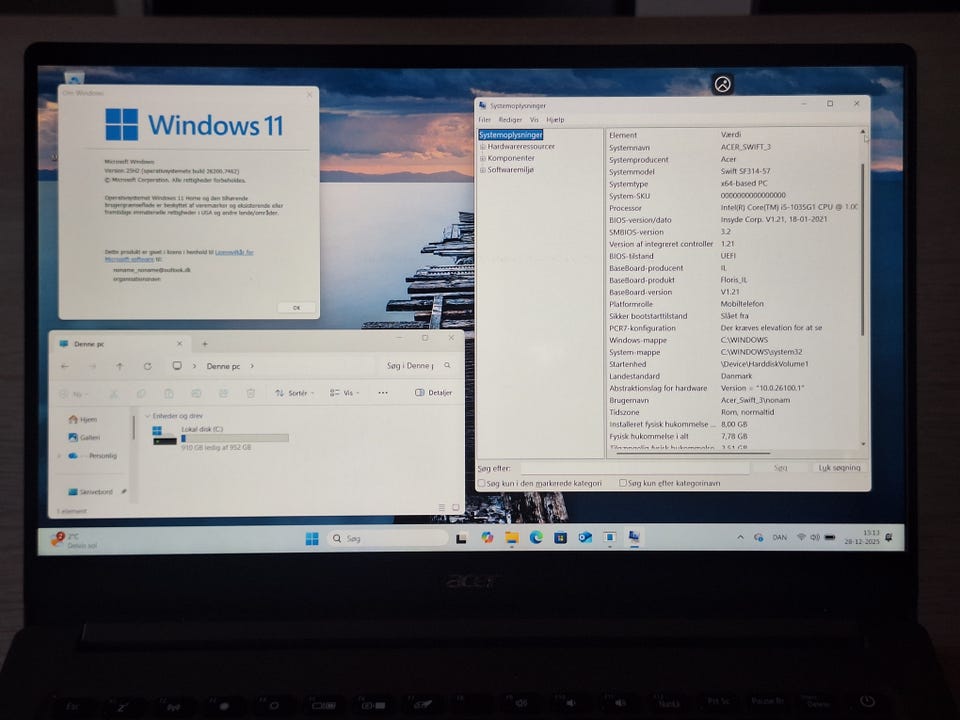Open Lokal disk (C:) drive icon
Image resolution: width=960 pixels, height=720 pixels.
(164, 435)
